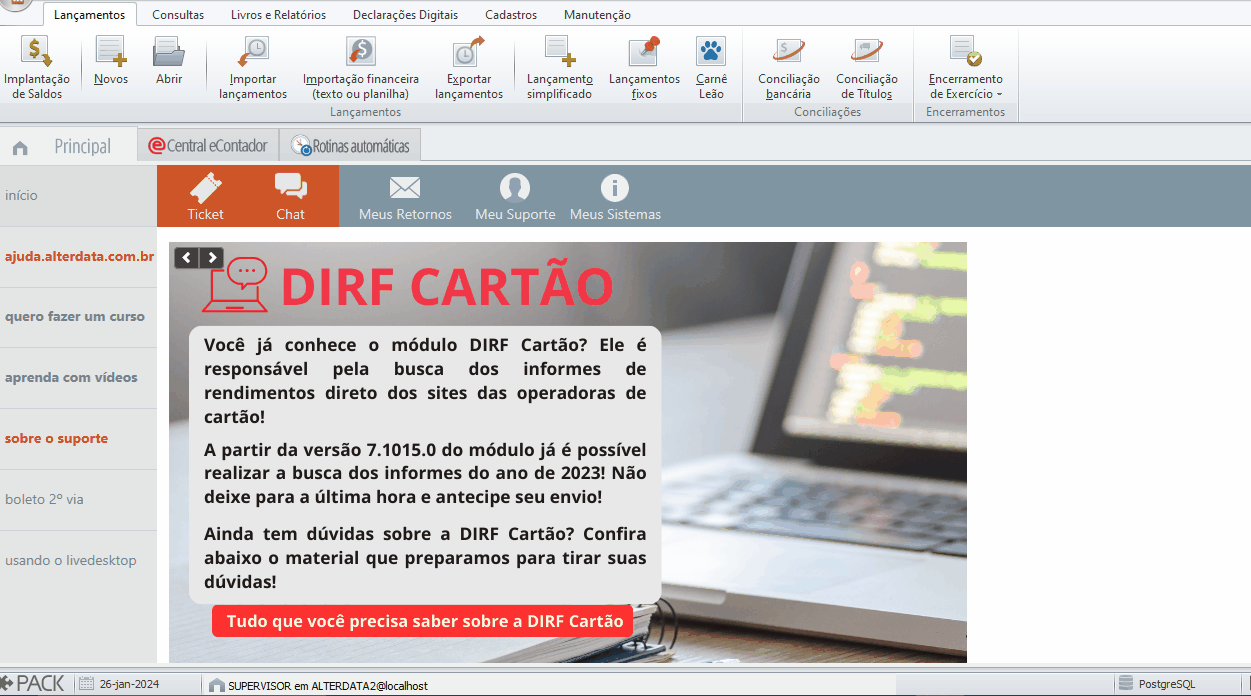Select the Principal tab
This screenshot has height=696, width=1251.
click(x=83, y=147)
